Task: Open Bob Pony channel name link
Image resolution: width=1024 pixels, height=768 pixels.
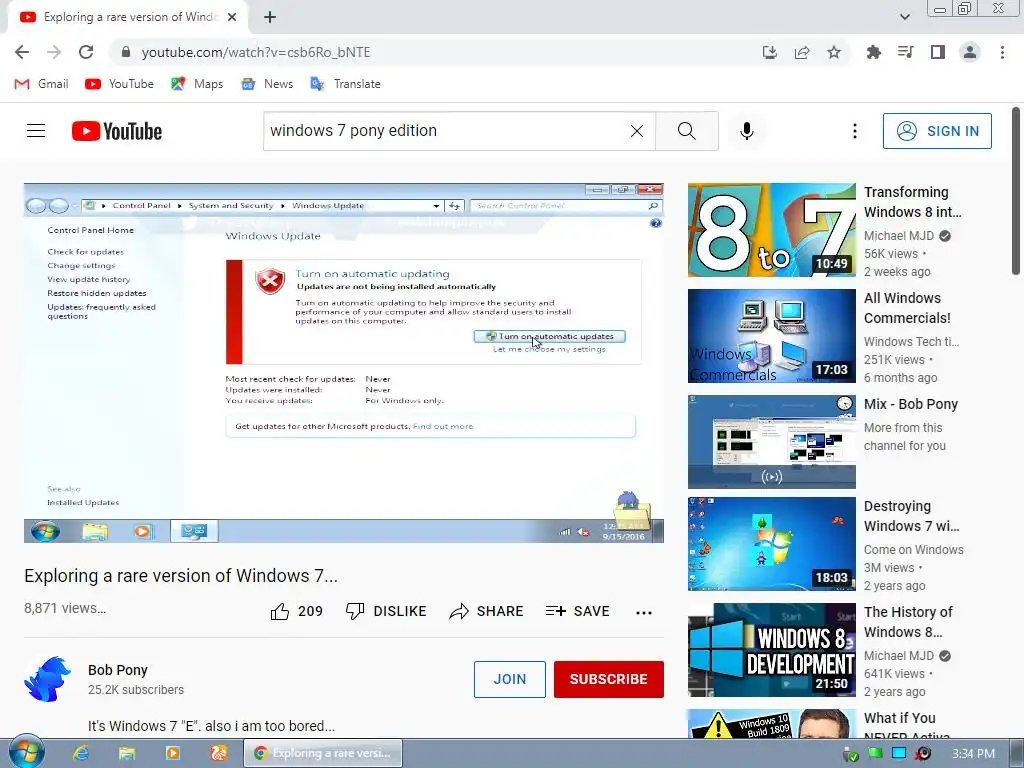Action: point(118,670)
